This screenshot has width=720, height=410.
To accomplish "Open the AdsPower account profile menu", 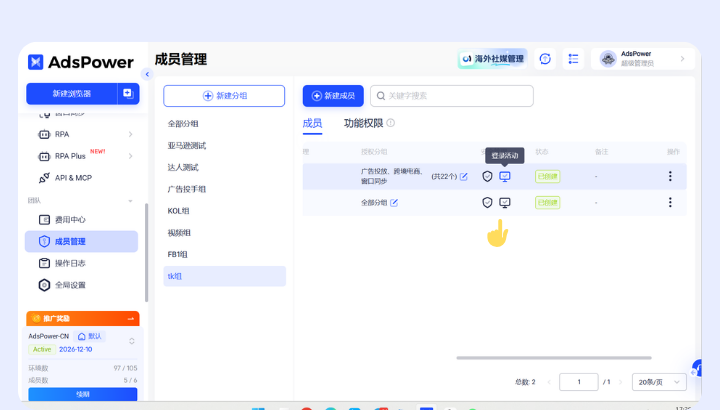I will click(x=643, y=59).
